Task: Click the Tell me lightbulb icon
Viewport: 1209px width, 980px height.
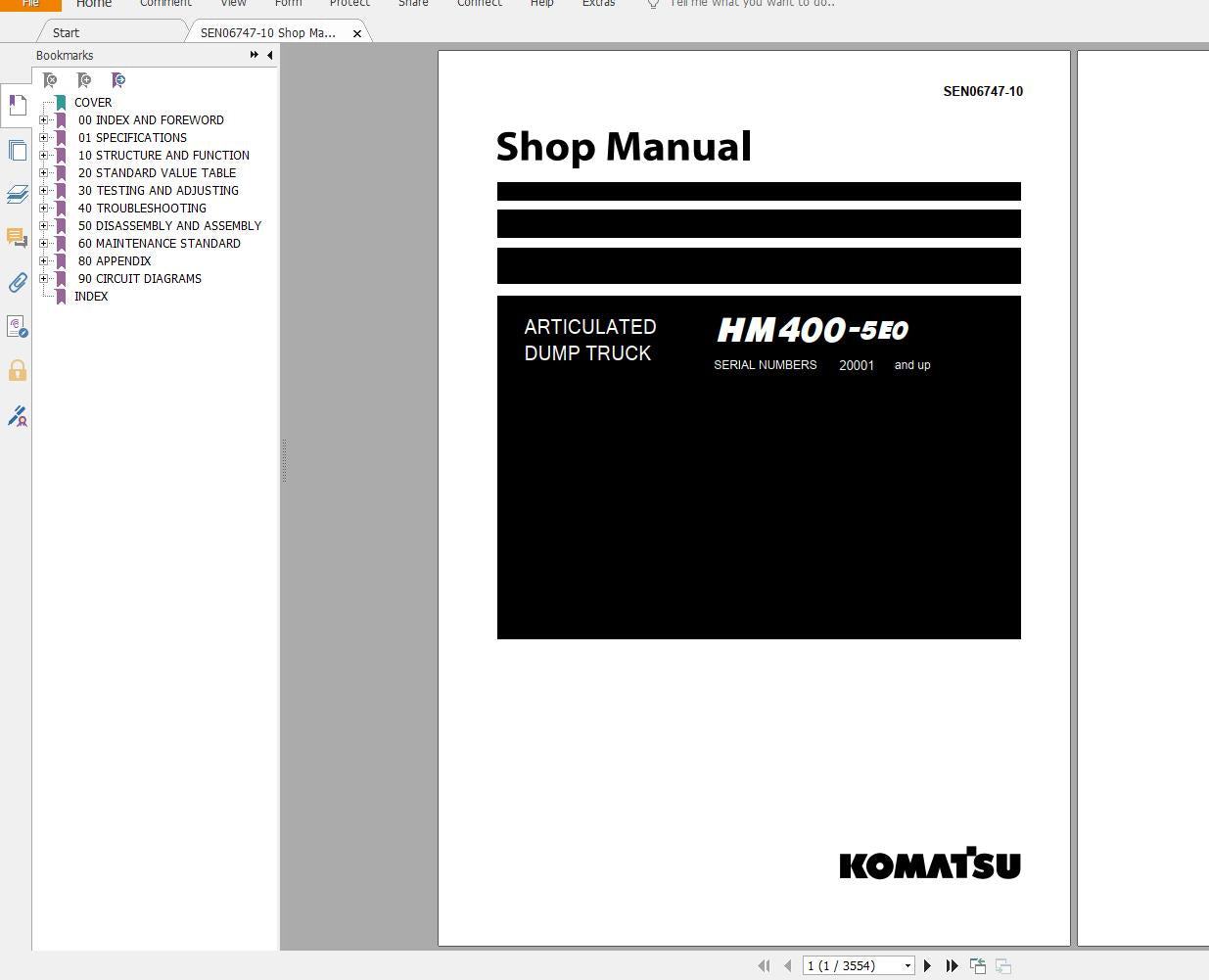Action: [653, 4]
